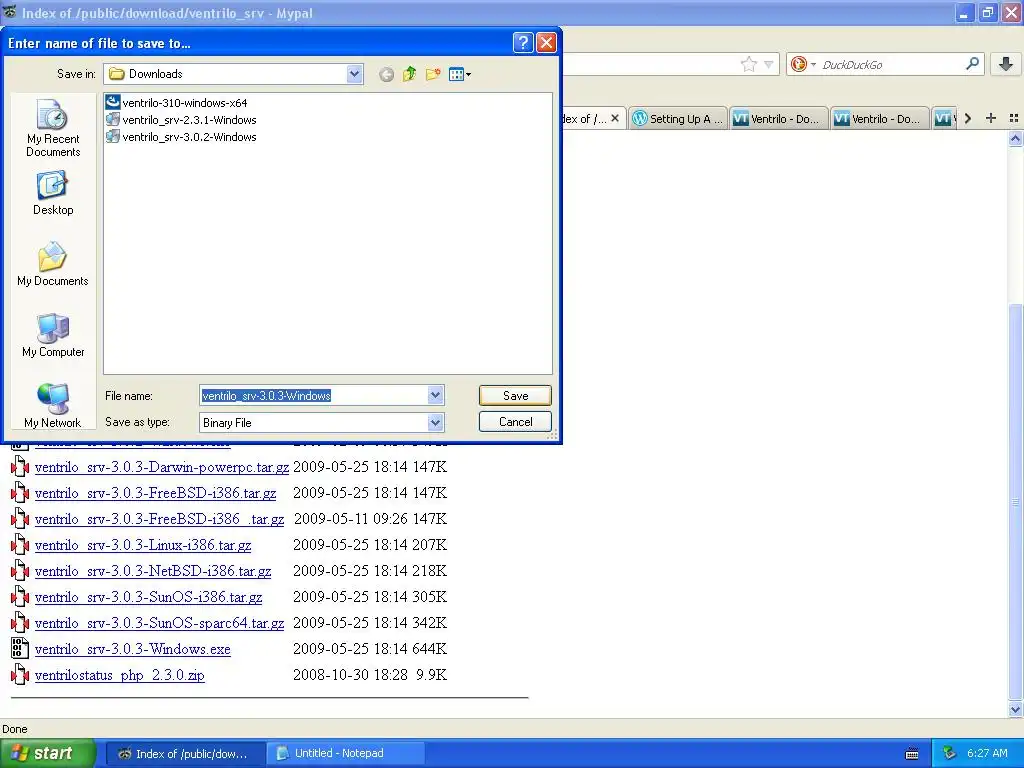The height and width of the screenshot is (768, 1024).
Task: Open the Windows start menu
Action: tap(47, 753)
